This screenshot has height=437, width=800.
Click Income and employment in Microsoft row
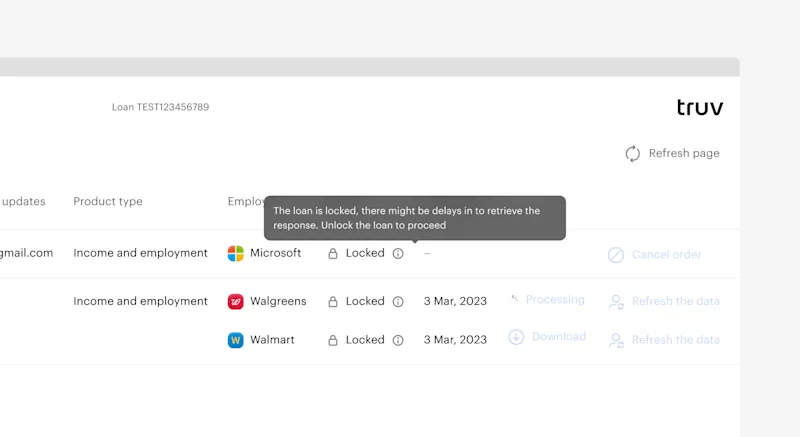click(x=140, y=253)
